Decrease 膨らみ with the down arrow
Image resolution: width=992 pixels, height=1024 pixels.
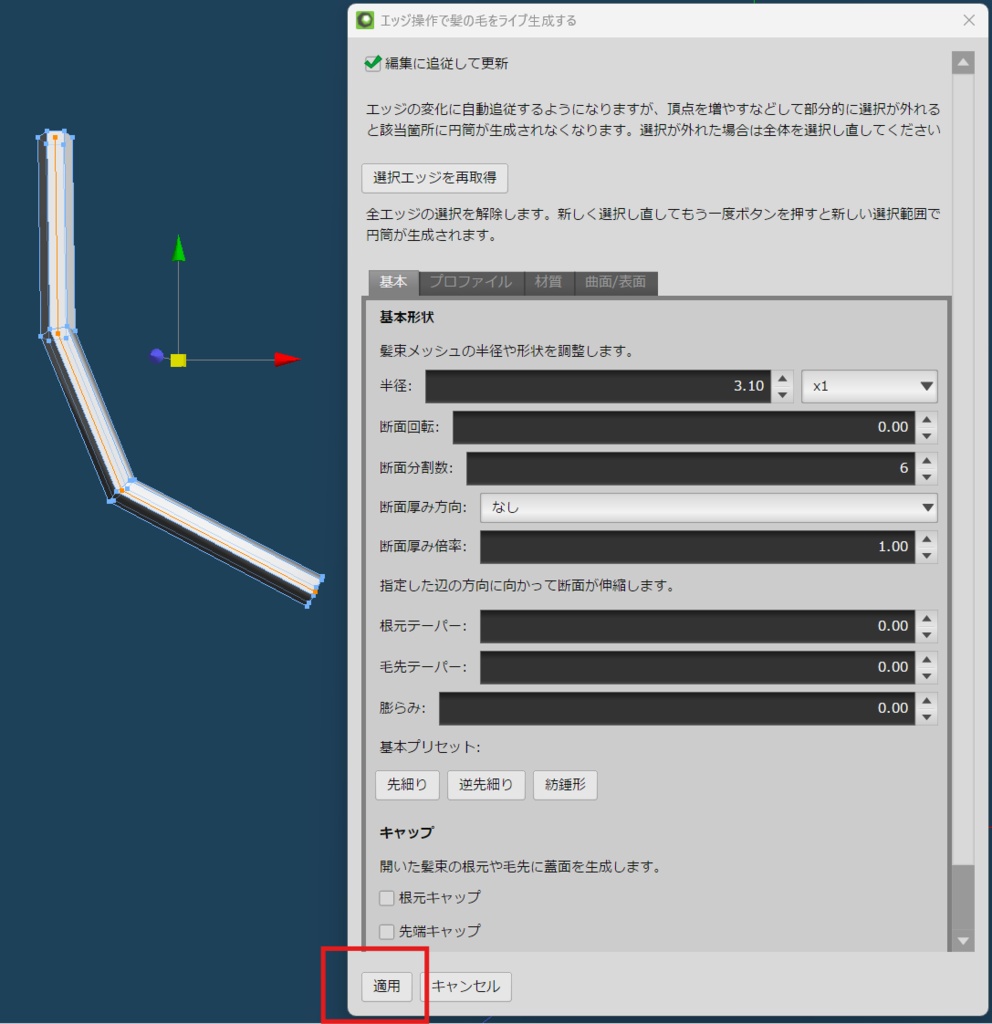[927, 716]
